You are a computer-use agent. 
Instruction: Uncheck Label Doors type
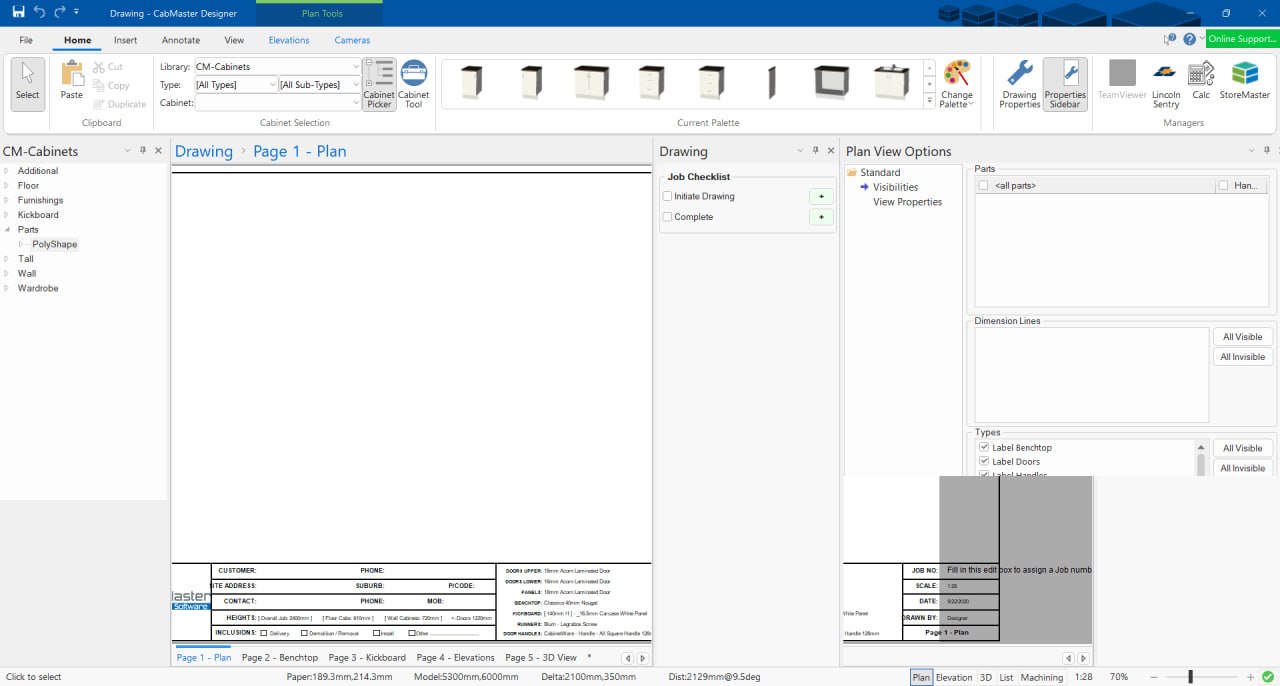pos(985,461)
